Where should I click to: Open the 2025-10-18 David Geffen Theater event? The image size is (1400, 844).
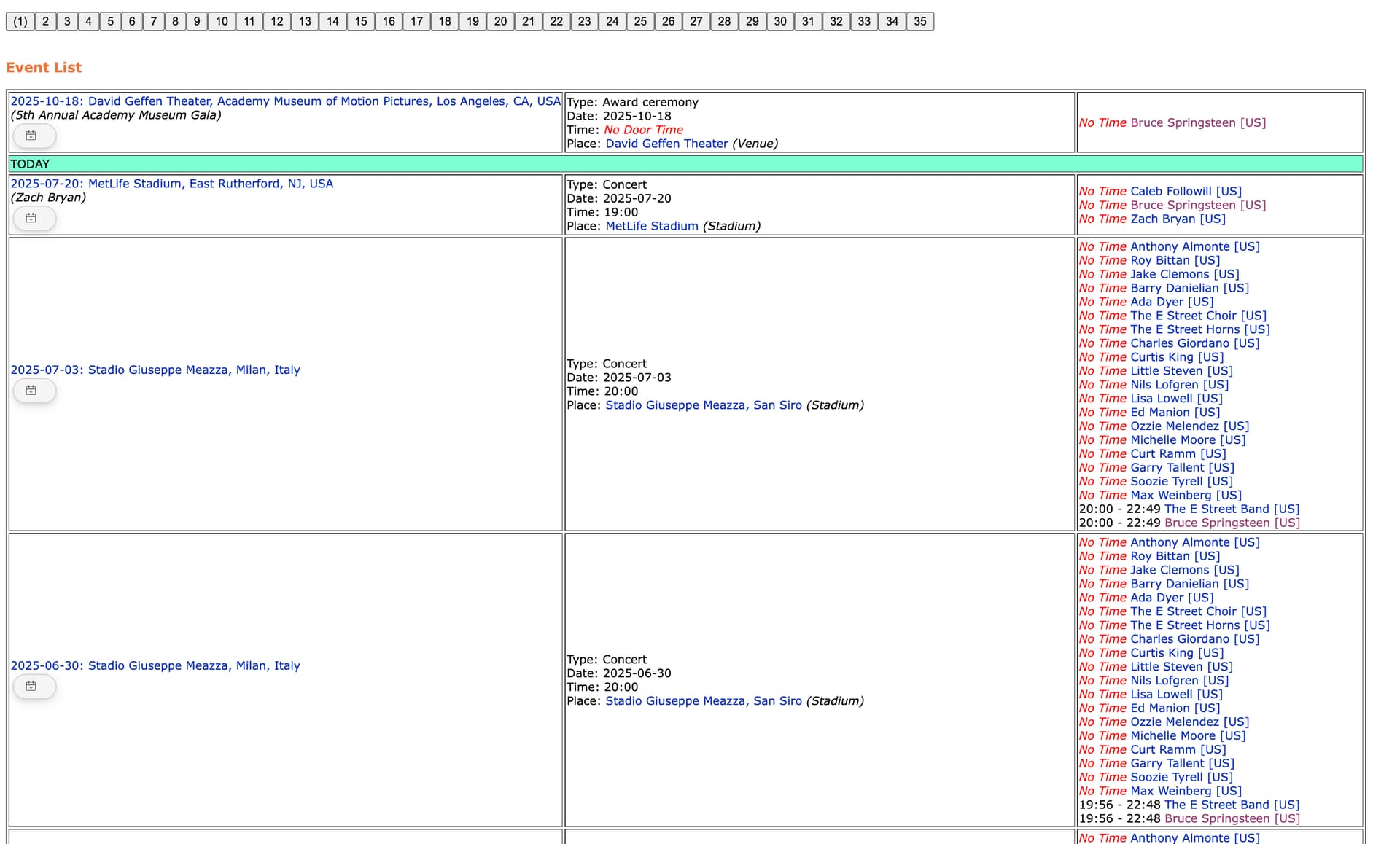pyautogui.click(x=286, y=101)
